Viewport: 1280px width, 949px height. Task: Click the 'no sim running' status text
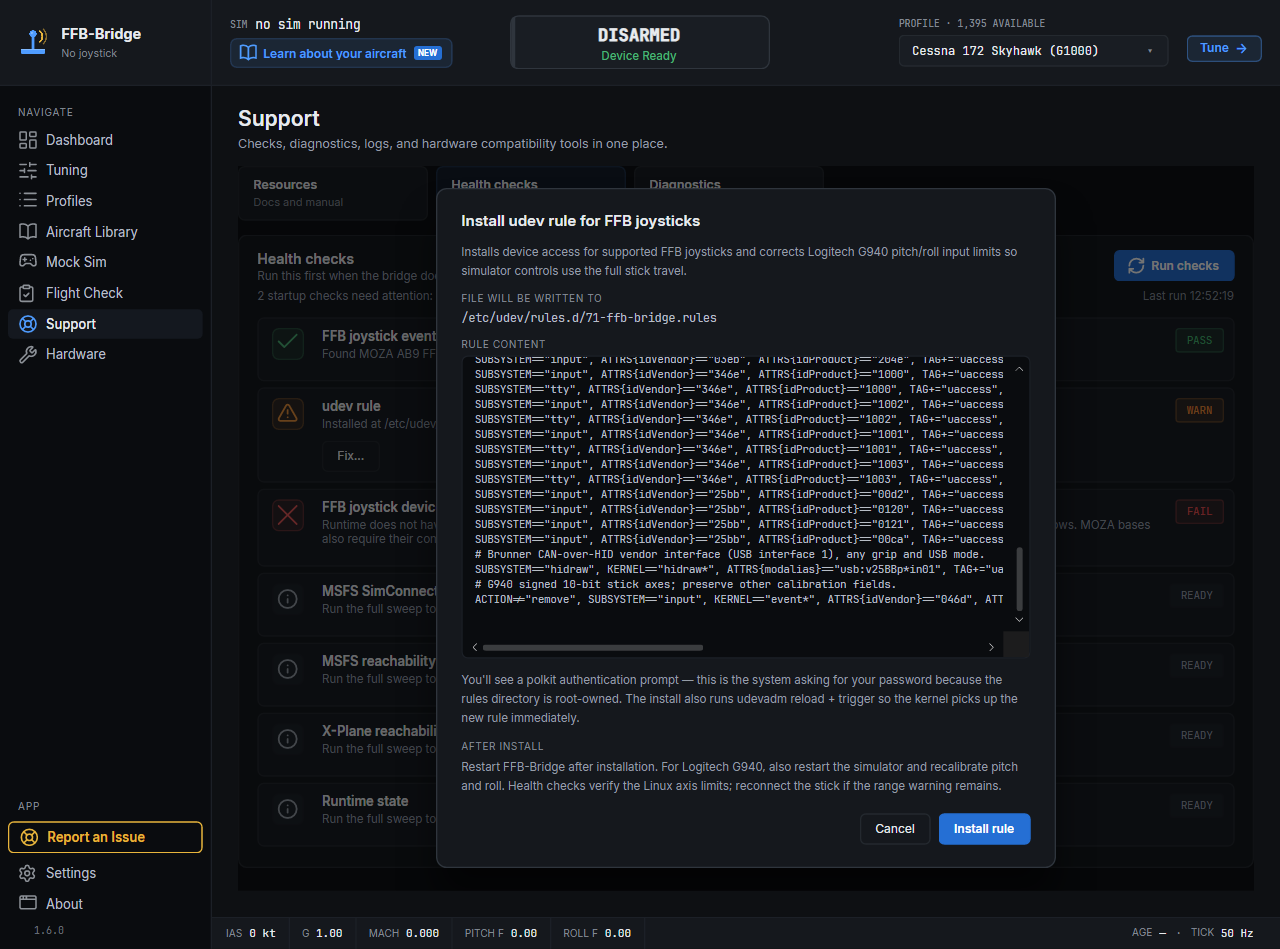pyautogui.click(x=308, y=24)
